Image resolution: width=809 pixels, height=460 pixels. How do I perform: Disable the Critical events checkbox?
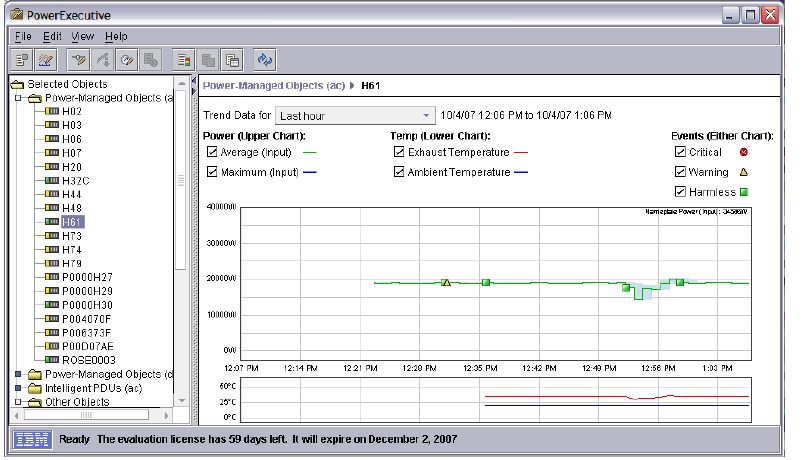click(x=681, y=152)
